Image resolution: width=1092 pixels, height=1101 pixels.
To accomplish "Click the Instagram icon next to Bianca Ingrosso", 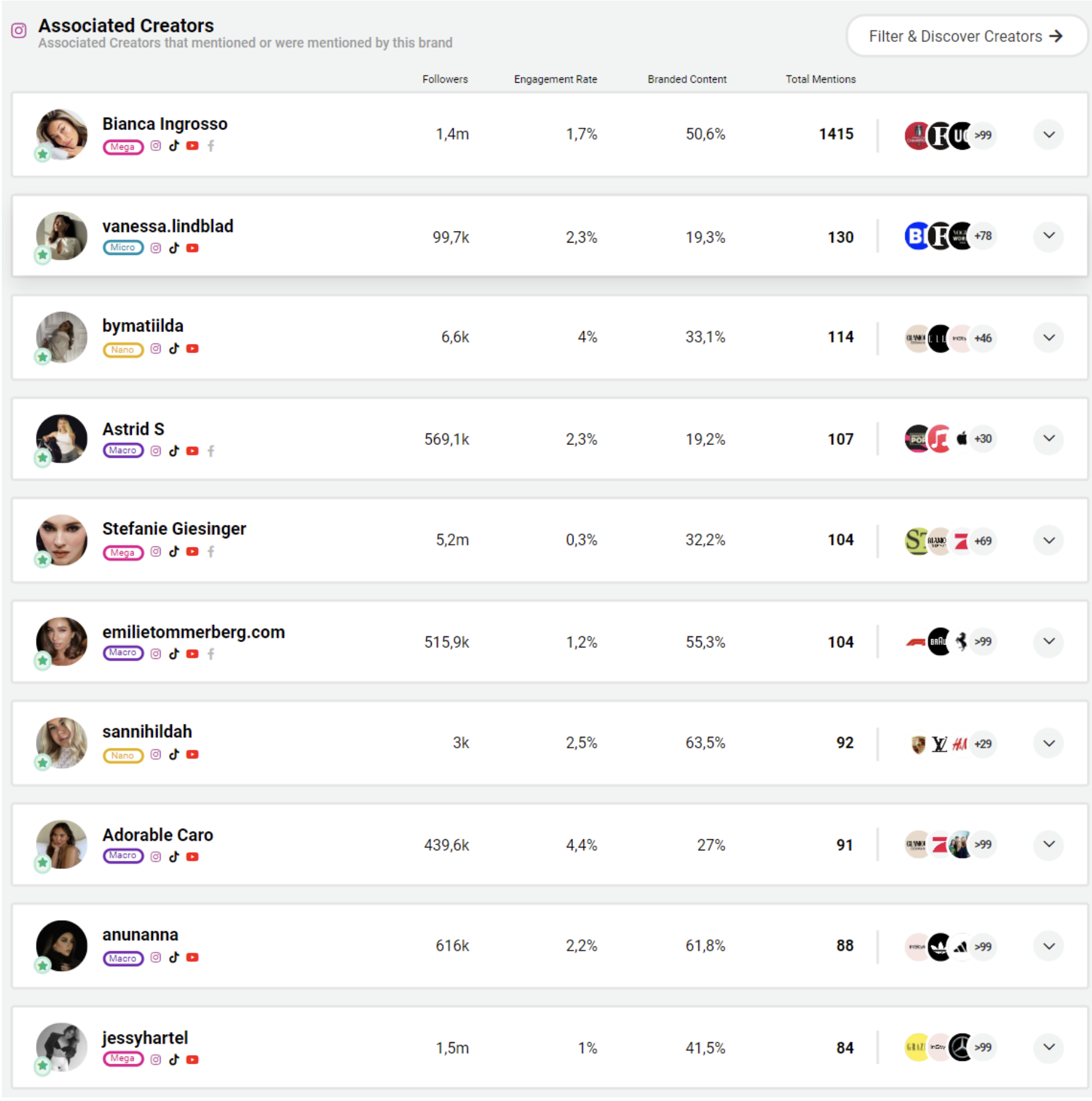I will pyautogui.click(x=155, y=146).
